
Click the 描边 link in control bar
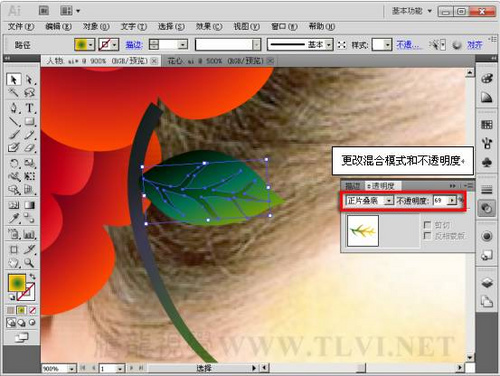(x=134, y=45)
